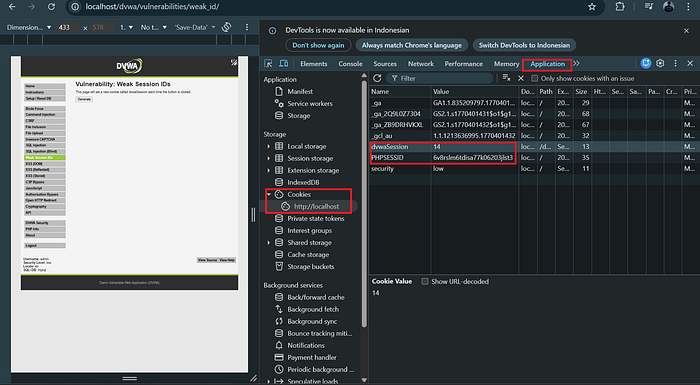700x385 pixels.
Task: Switch to the Performance tab
Action: [x=463, y=64]
